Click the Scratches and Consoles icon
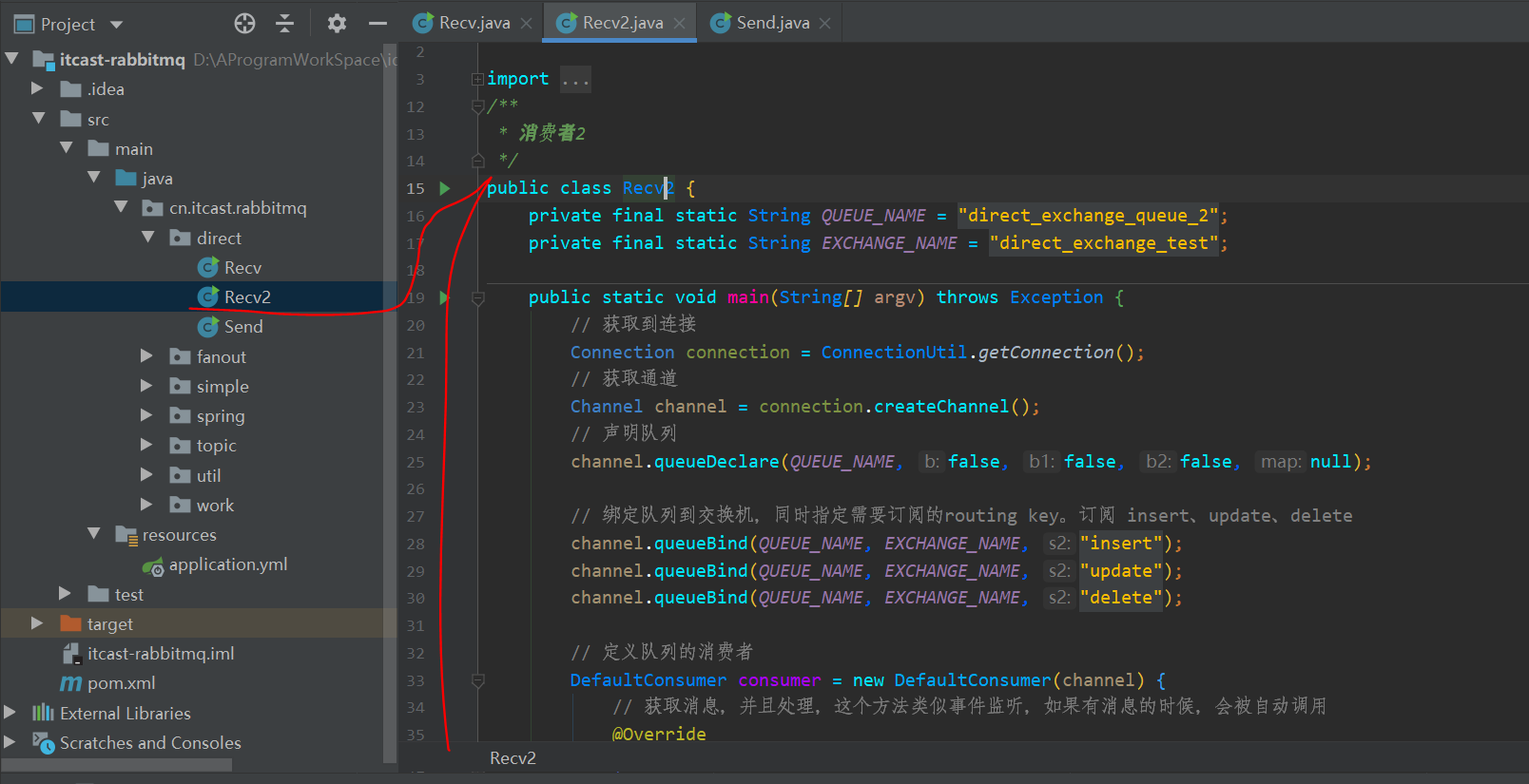Viewport: 1529px width, 784px height. coord(43,743)
